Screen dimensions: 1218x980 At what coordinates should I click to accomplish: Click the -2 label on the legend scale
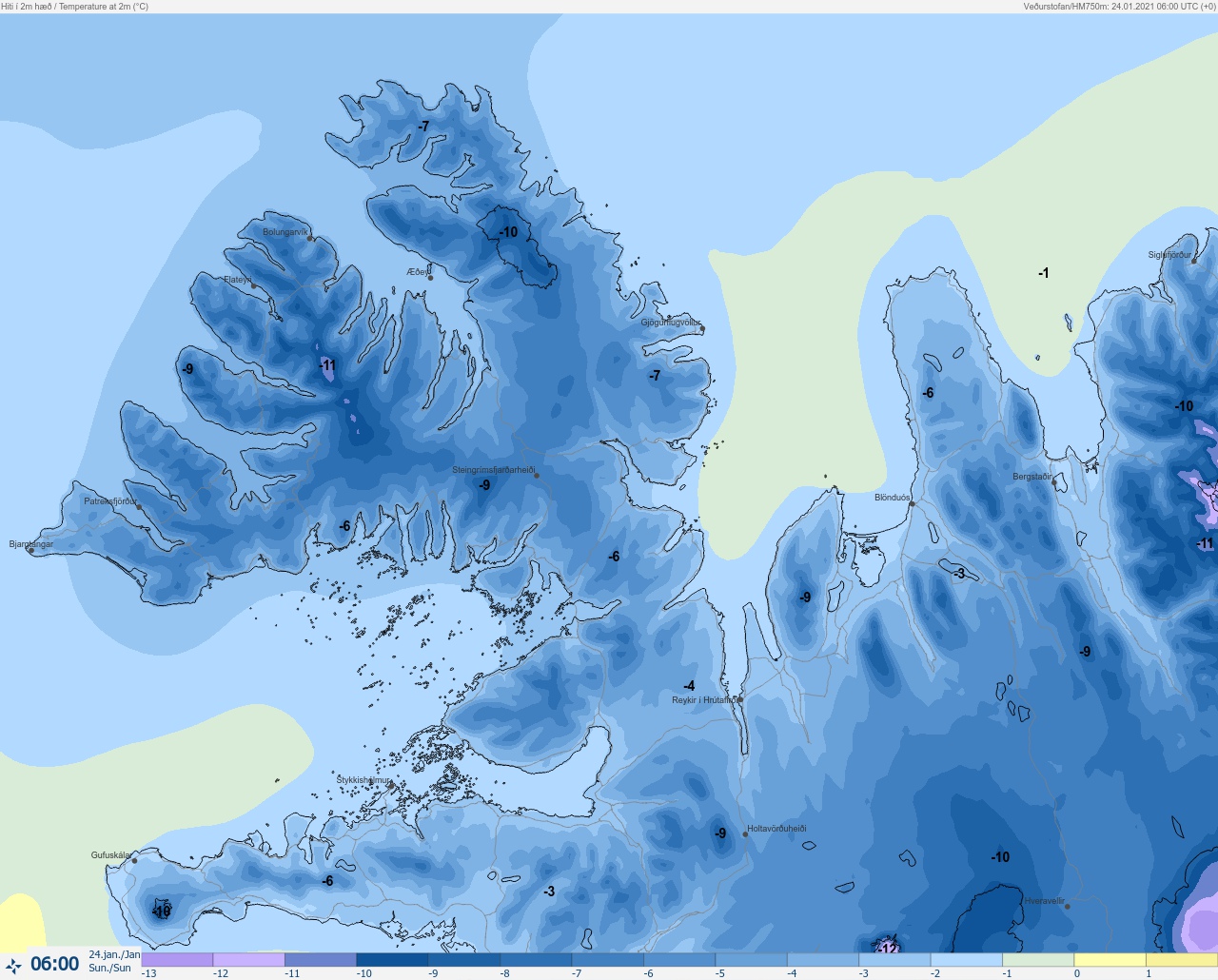[x=935, y=973]
